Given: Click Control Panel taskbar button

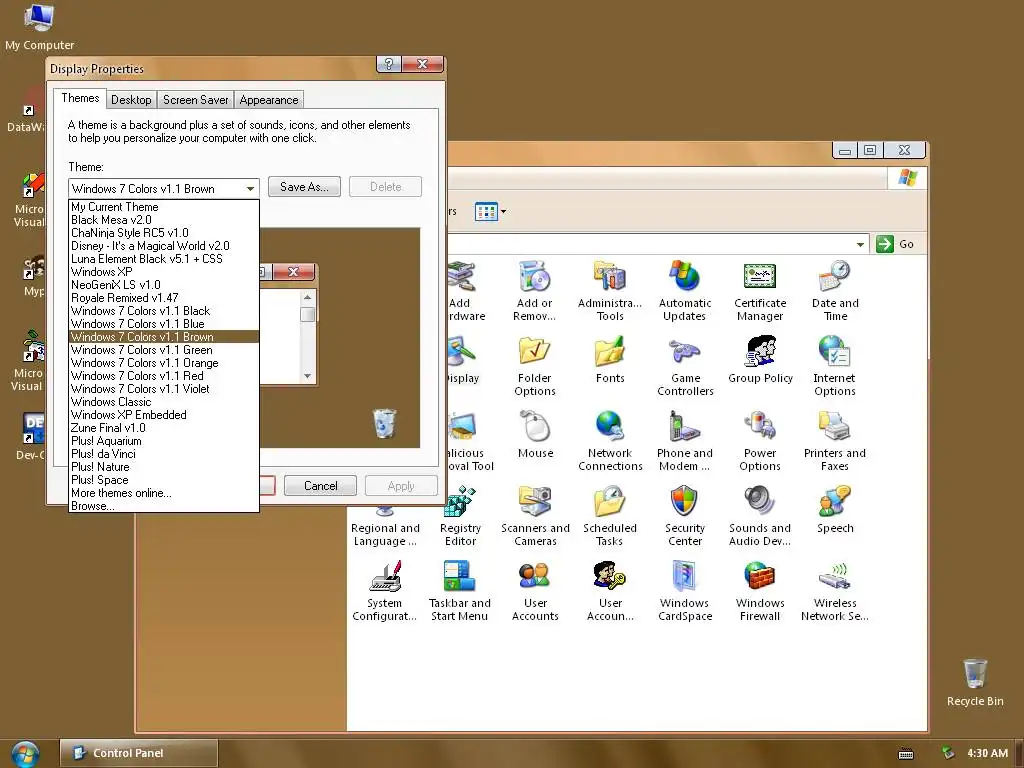Looking at the screenshot, I should click(138, 753).
